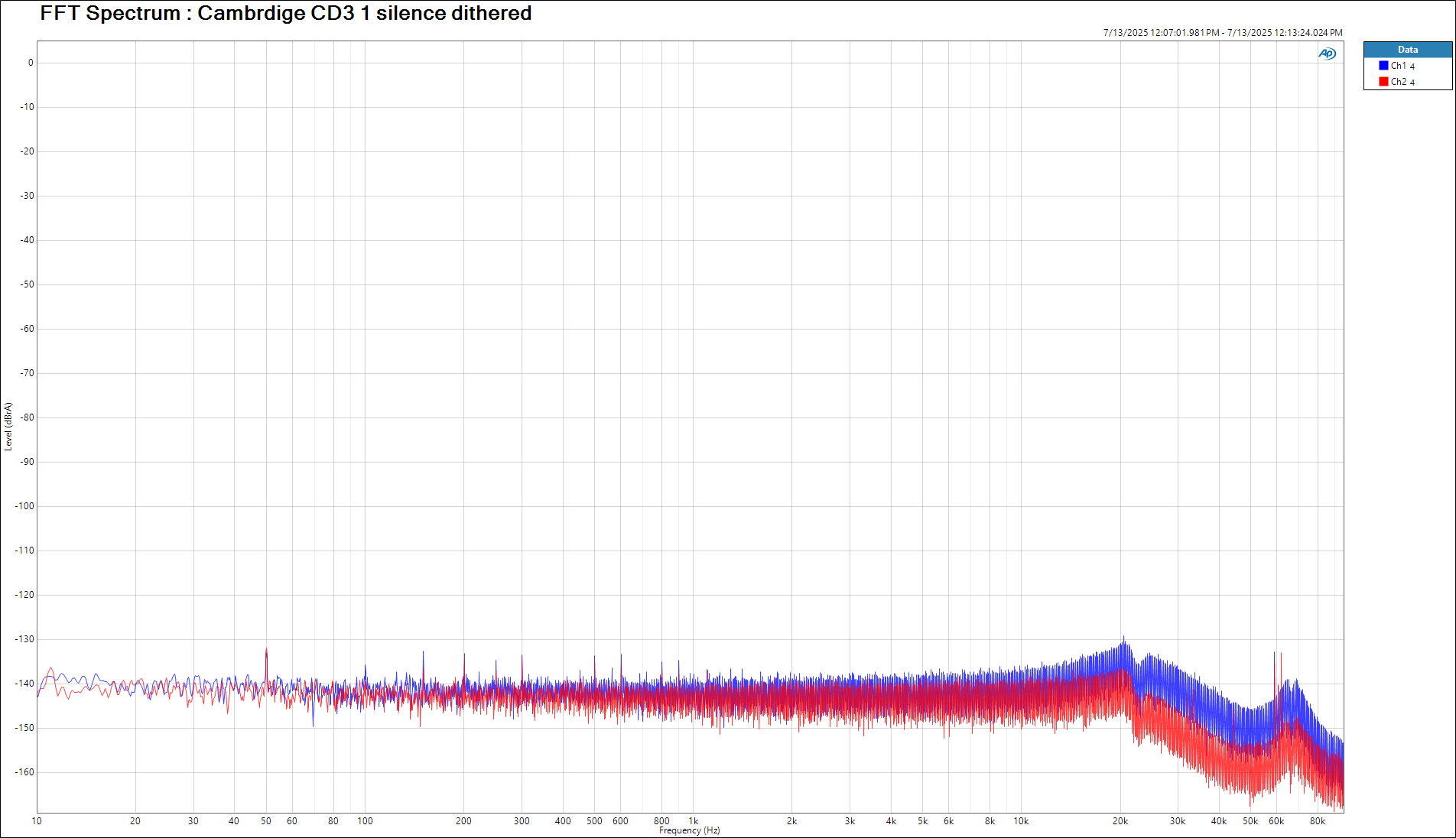Click the red Ch2 color swatch
This screenshot has height=838, width=1456.
[1383, 82]
